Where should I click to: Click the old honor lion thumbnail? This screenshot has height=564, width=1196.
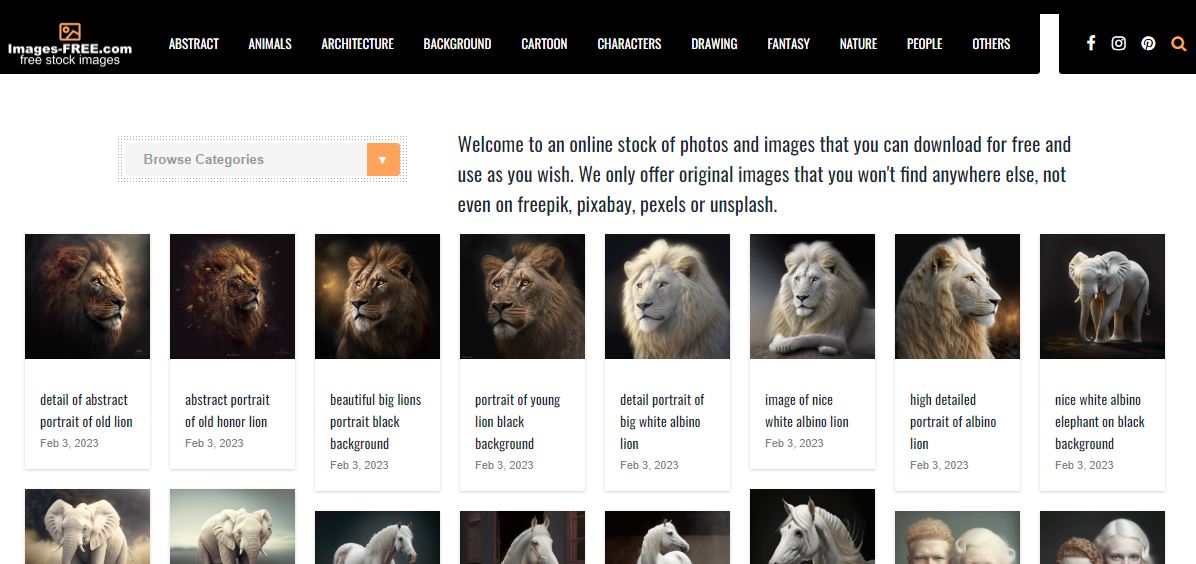click(x=233, y=296)
